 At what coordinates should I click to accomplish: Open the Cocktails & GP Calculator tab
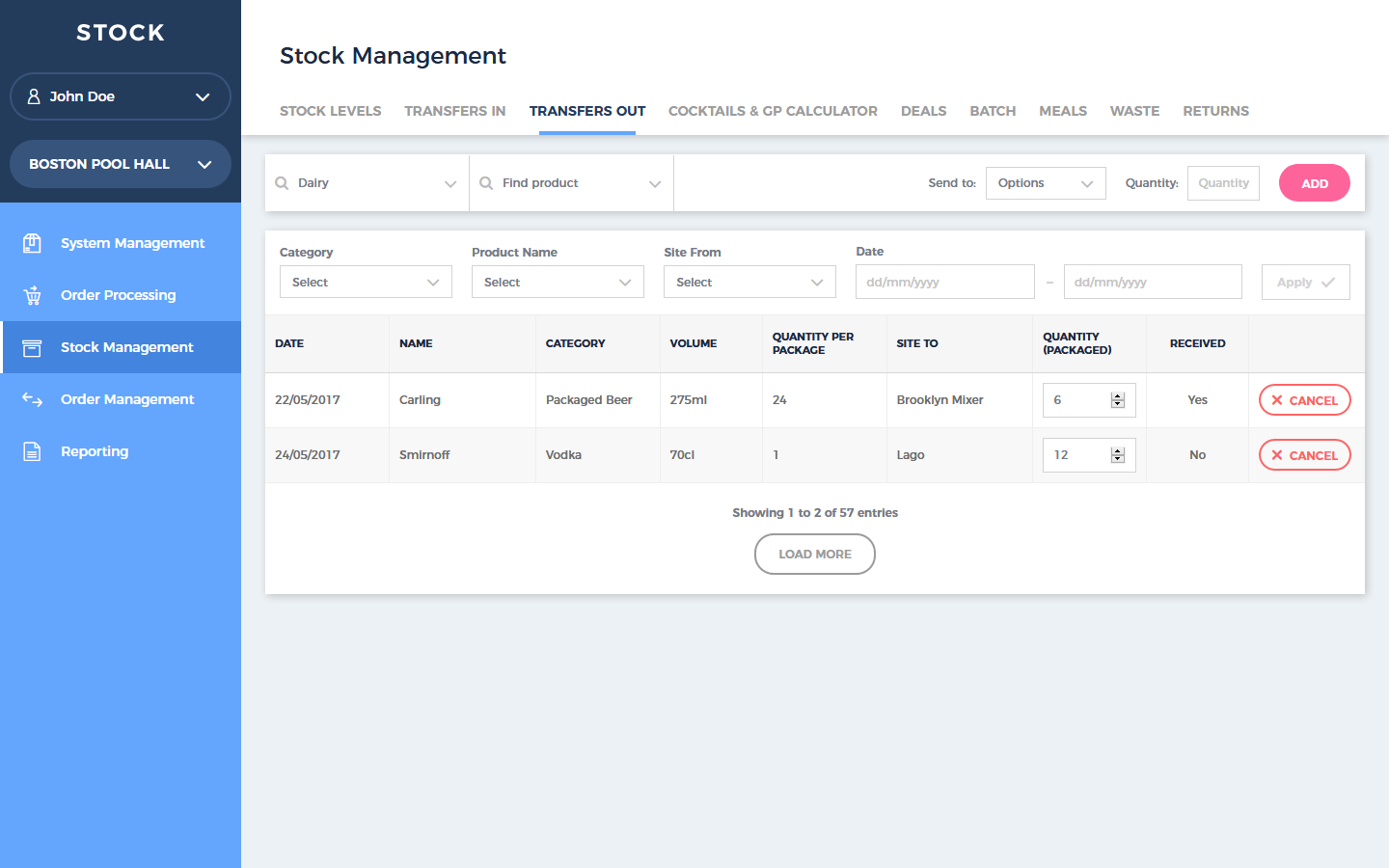pos(773,111)
